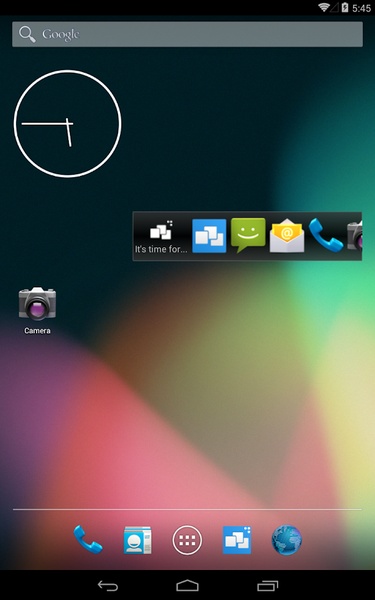Tap the Back navigation button
This screenshot has width=375, height=600.
[x=108, y=586]
